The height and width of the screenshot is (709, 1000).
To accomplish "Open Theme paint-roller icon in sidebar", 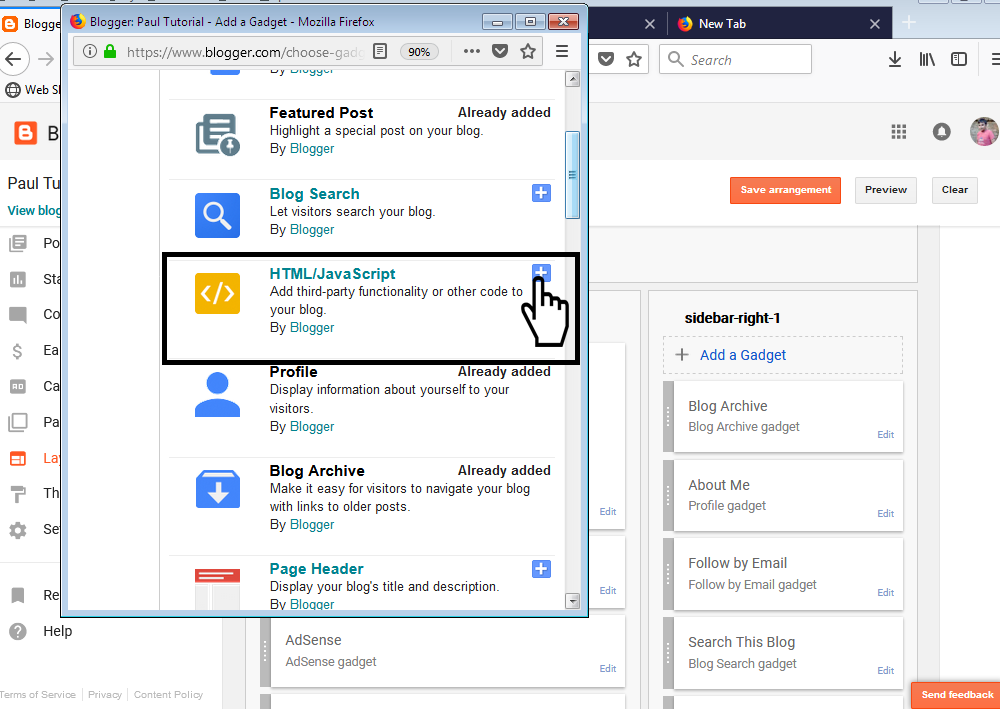I will tap(18, 493).
